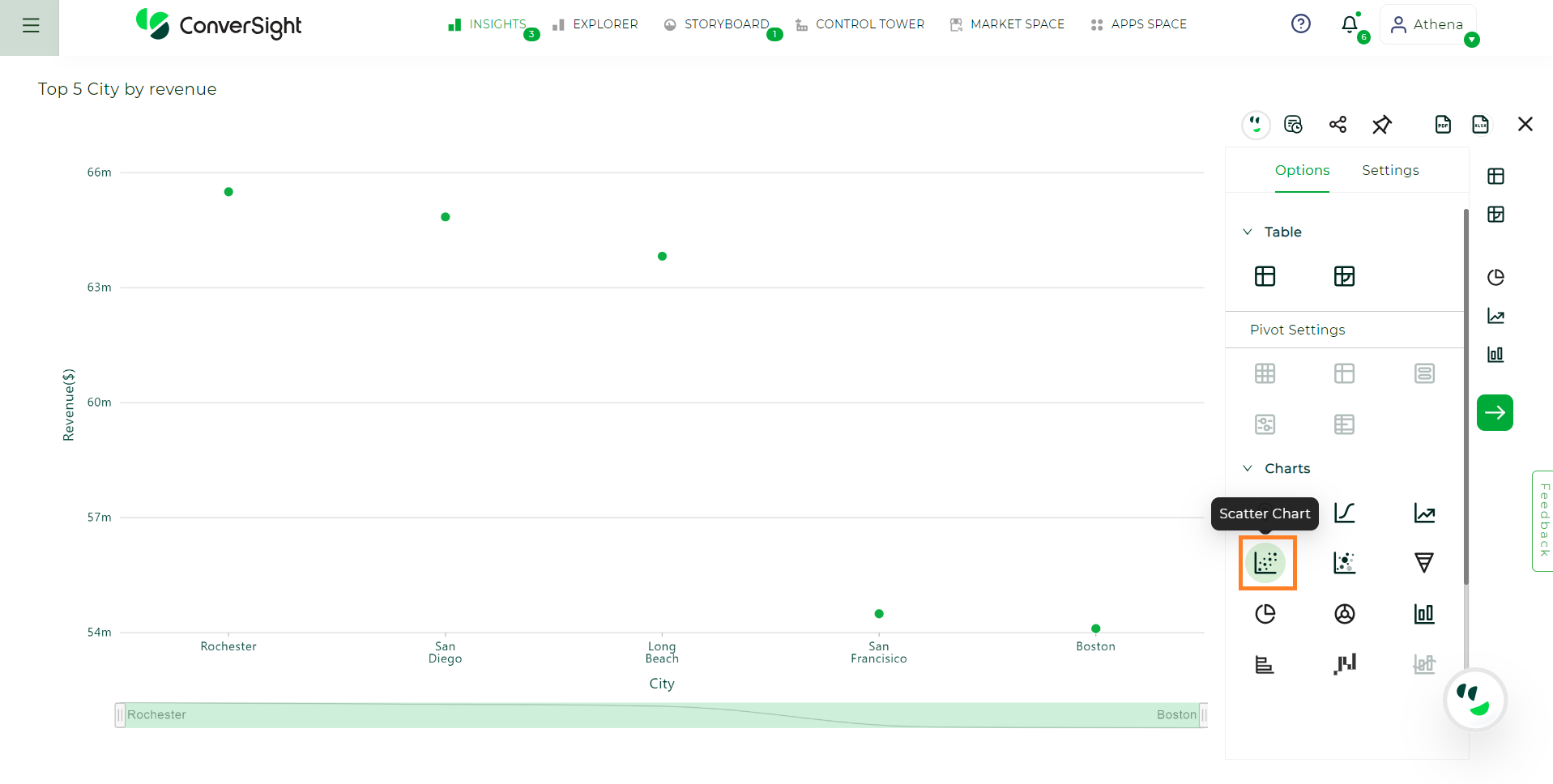Choose the trend line chart icon in the Charts section

tap(1424, 513)
